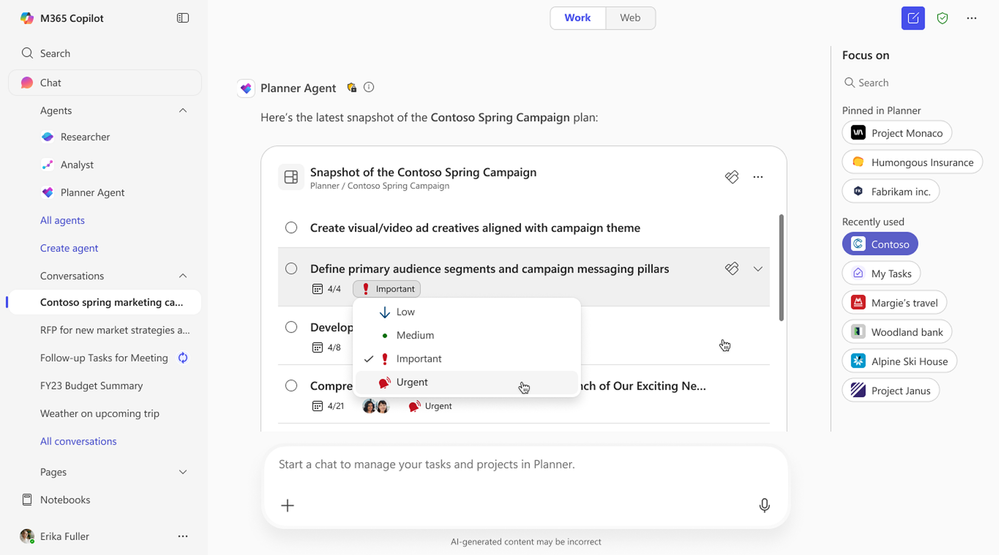The height and width of the screenshot is (555, 999).
Task: Click the snapshot header's Planner diamond icon
Action: click(x=732, y=177)
